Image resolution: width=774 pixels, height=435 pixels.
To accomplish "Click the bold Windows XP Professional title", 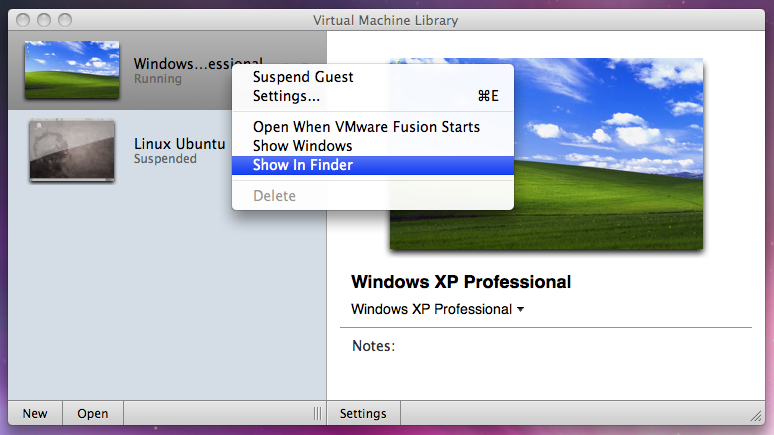I will click(x=461, y=282).
